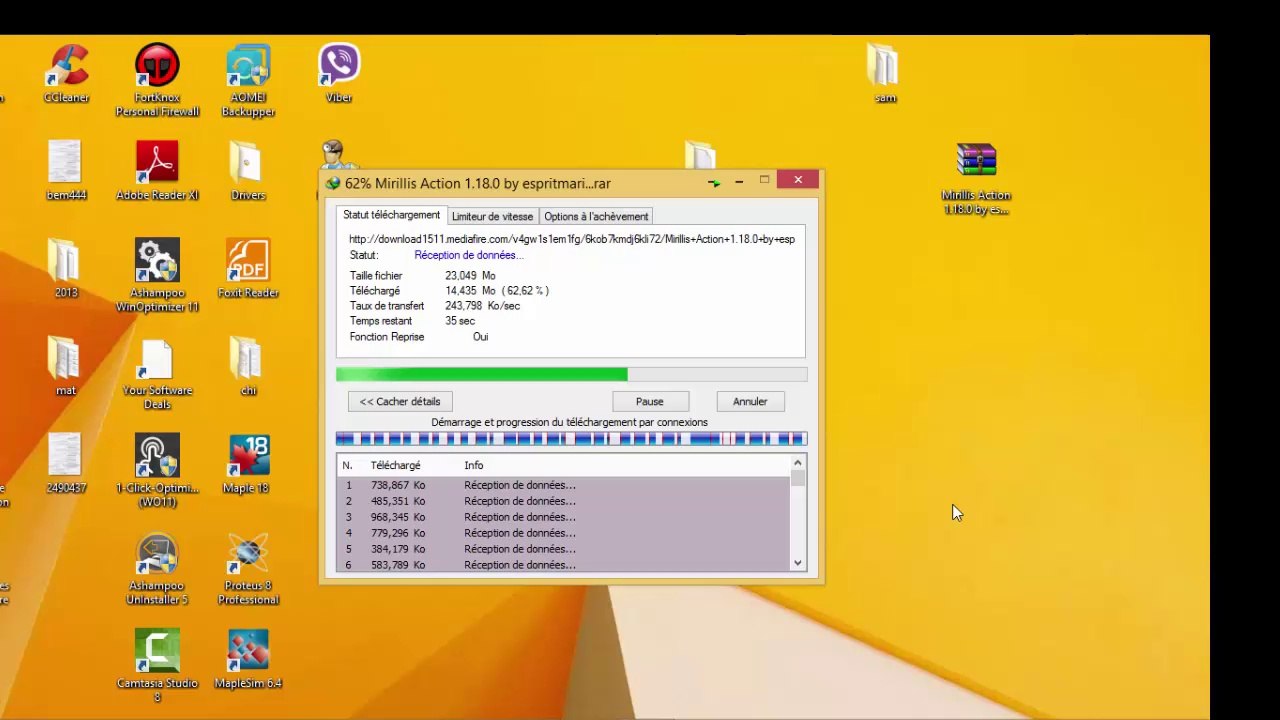This screenshot has width=1280, height=720.
Task: Click the file size value 23,049 Mo
Action: 470,275
